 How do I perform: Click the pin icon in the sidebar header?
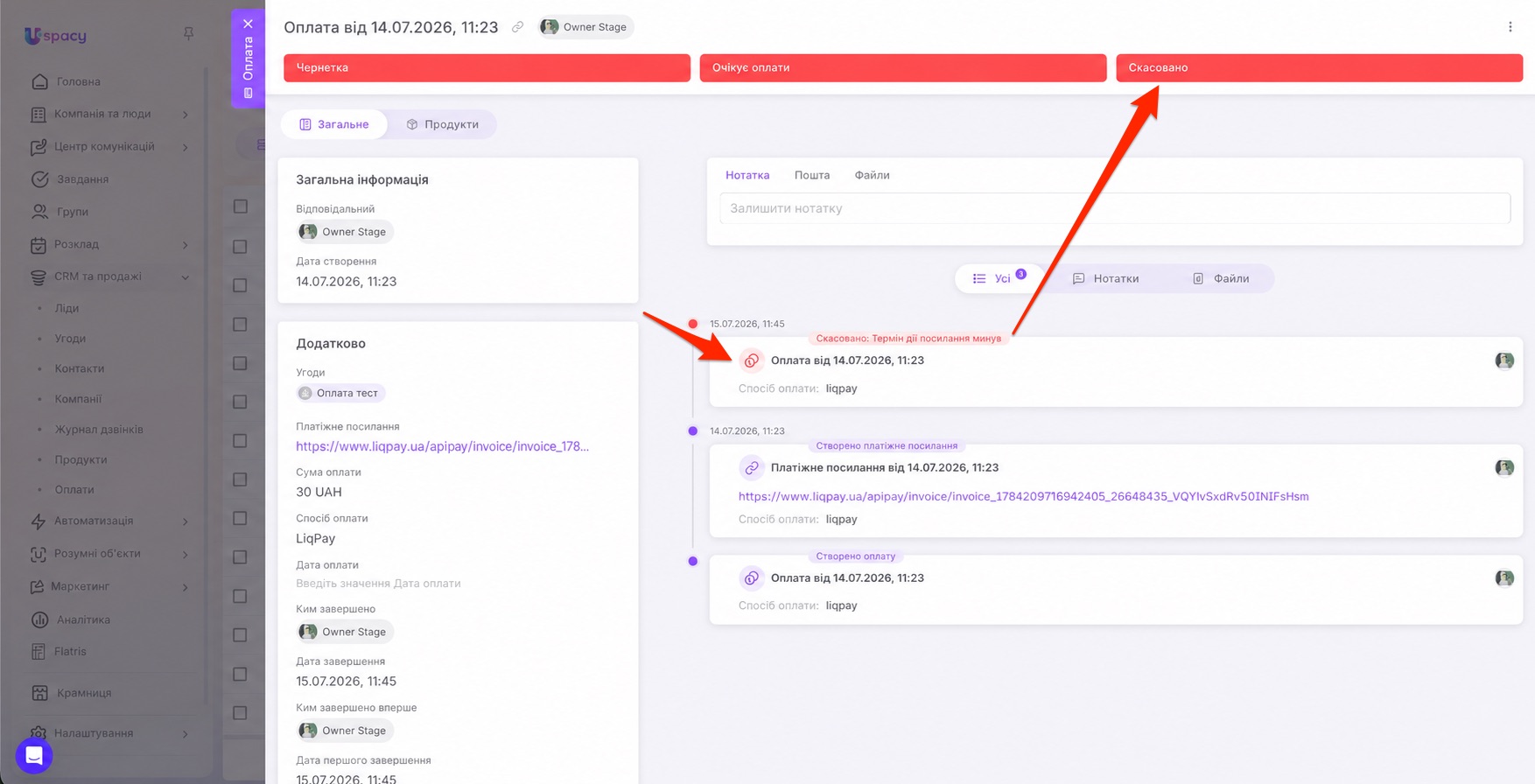click(x=188, y=33)
